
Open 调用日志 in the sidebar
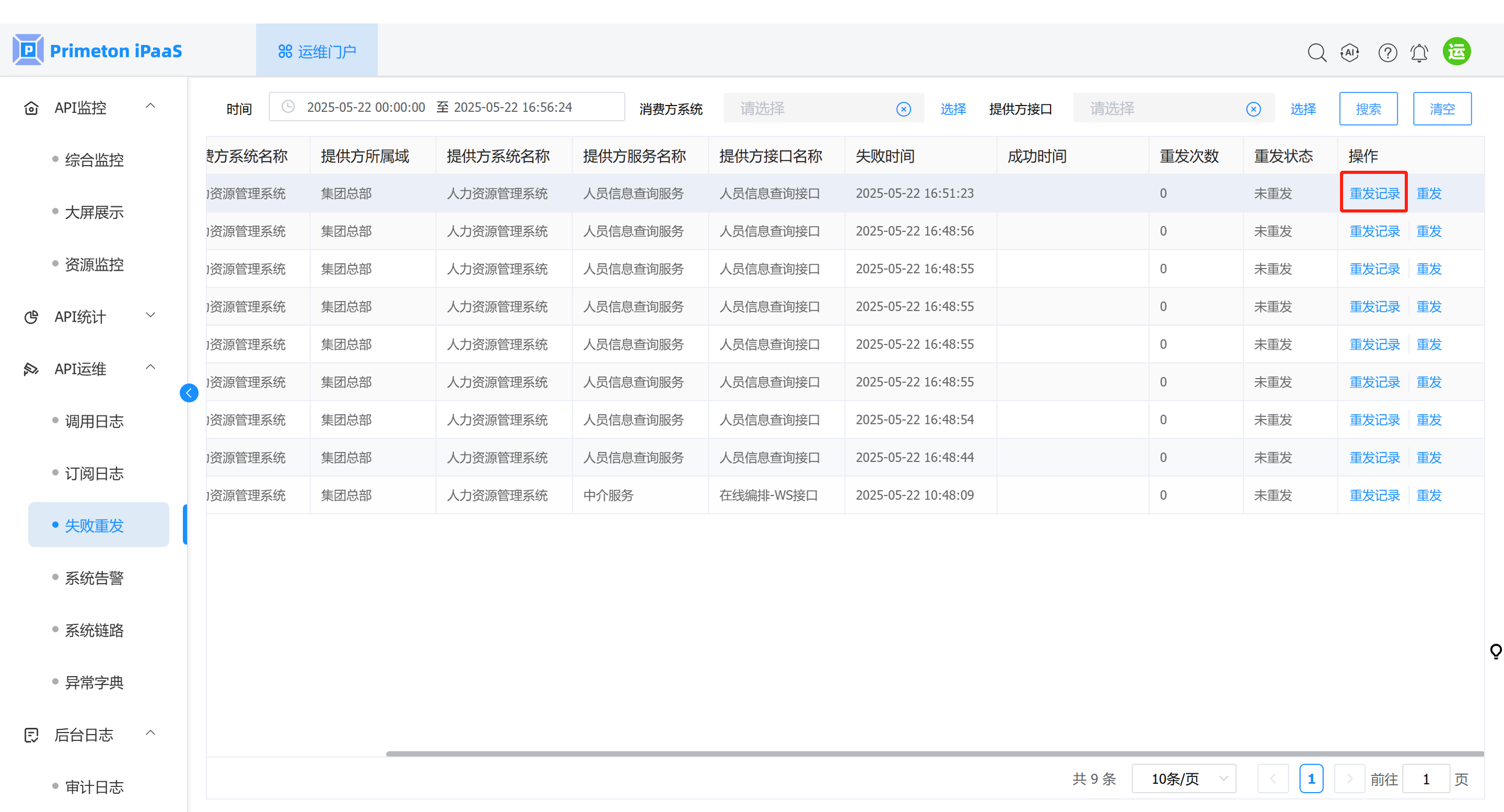(94, 421)
